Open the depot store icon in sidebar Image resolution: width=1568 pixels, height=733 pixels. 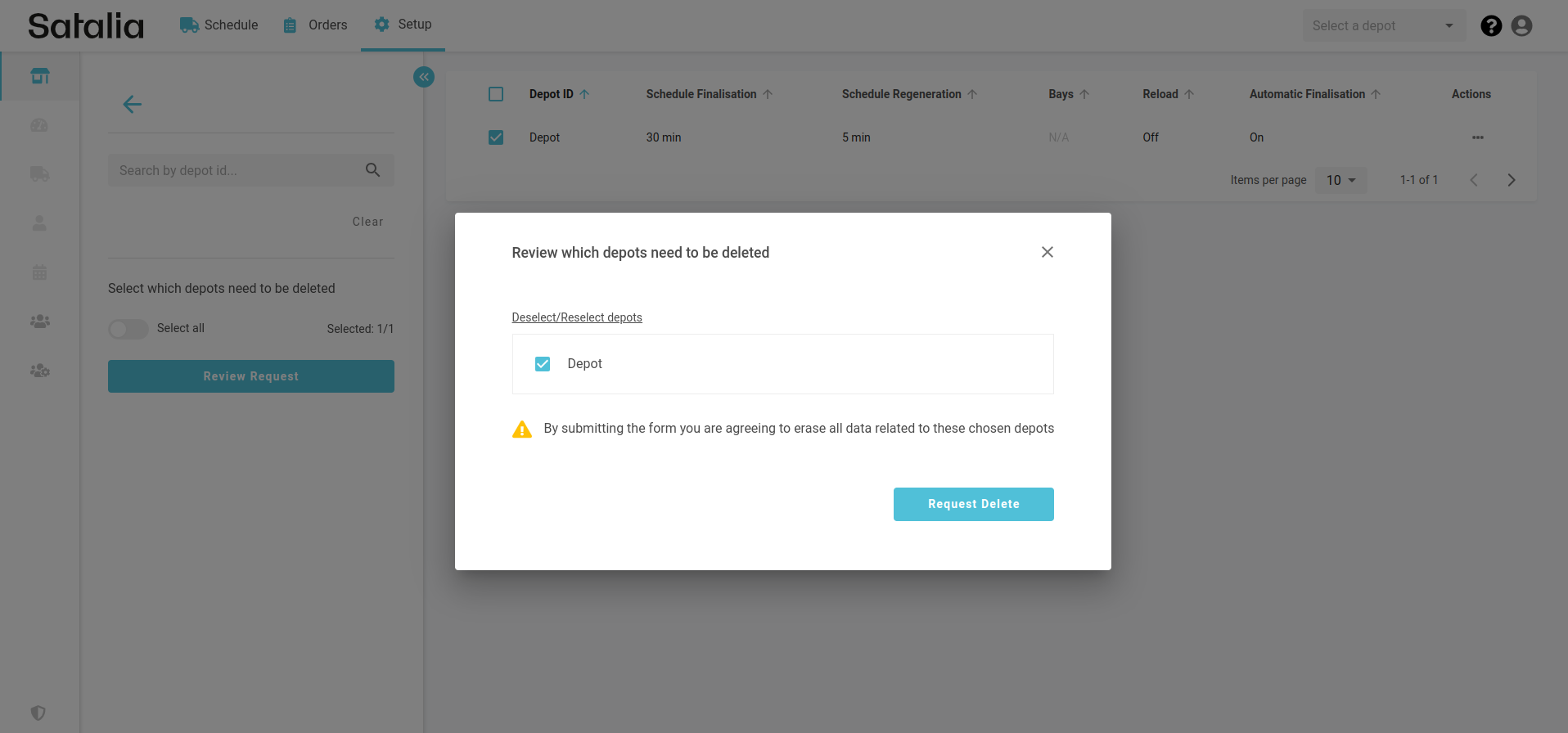40,76
